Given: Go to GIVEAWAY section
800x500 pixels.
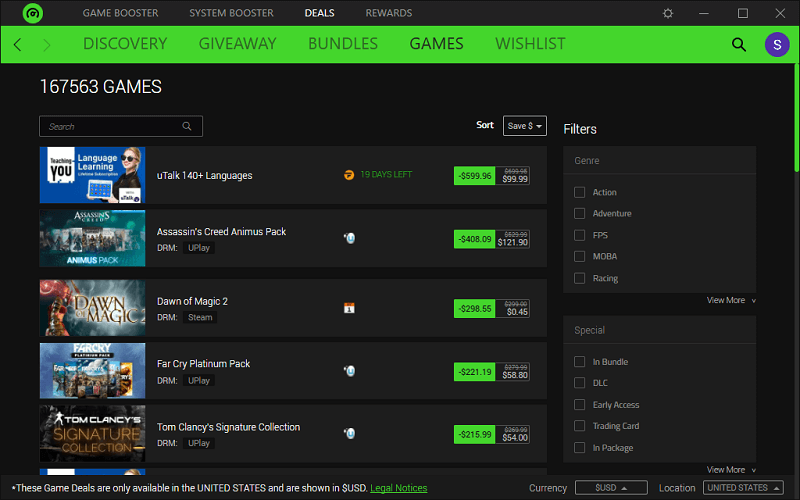Looking at the screenshot, I should pos(237,44).
